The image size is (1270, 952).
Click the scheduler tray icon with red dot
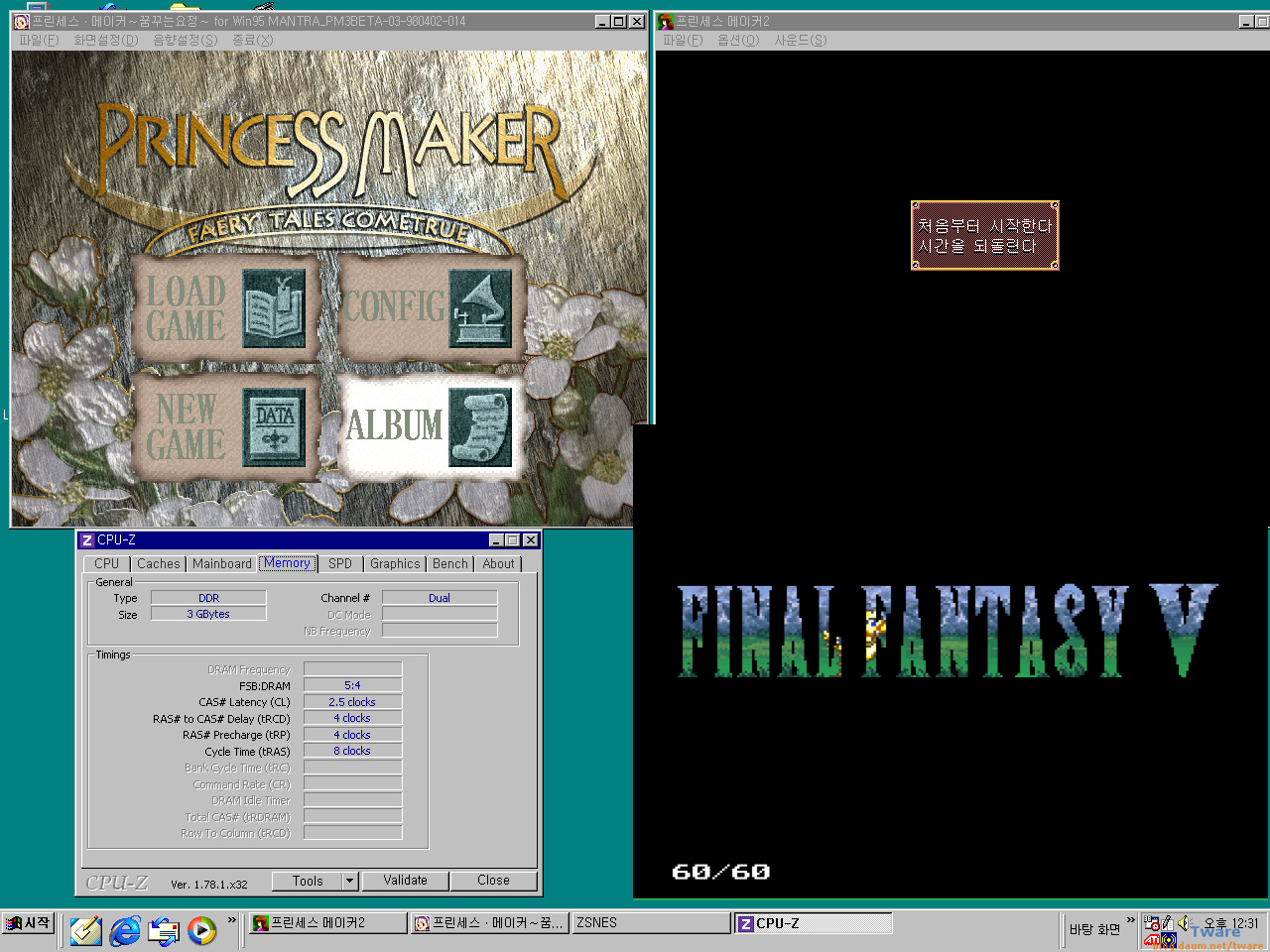tap(1152, 923)
